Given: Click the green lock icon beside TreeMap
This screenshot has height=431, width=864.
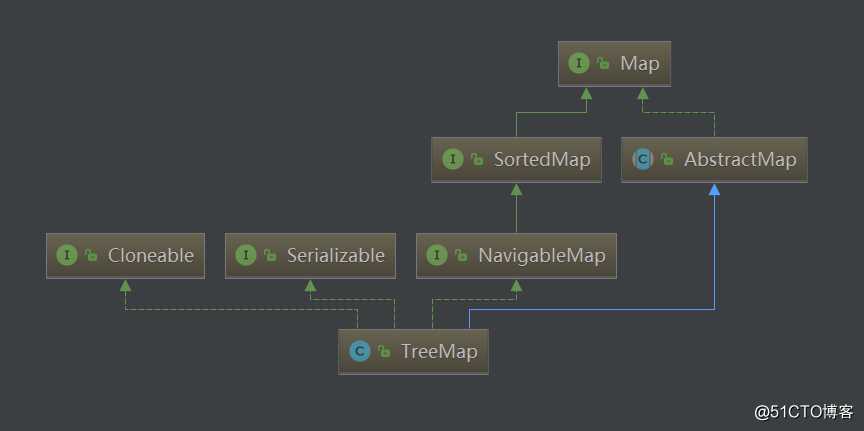Looking at the screenshot, I should pos(384,351).
